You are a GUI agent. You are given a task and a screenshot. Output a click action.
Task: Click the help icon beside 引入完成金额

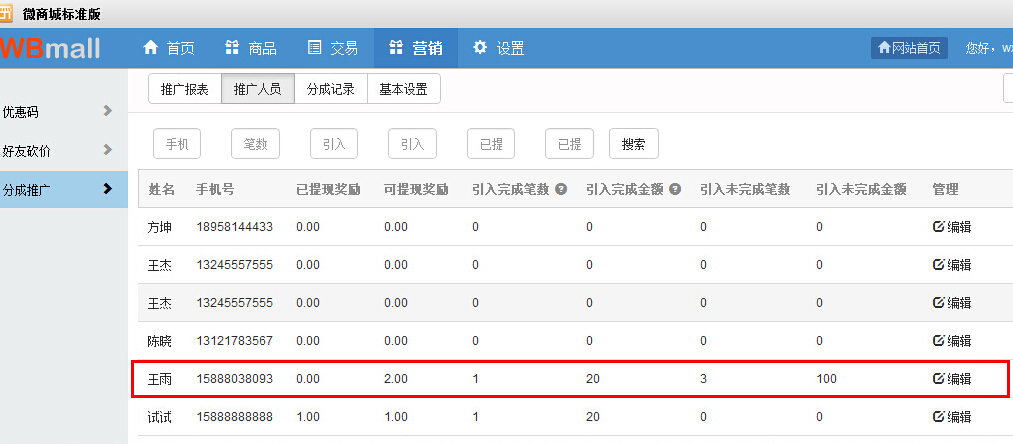coord(675,189)
